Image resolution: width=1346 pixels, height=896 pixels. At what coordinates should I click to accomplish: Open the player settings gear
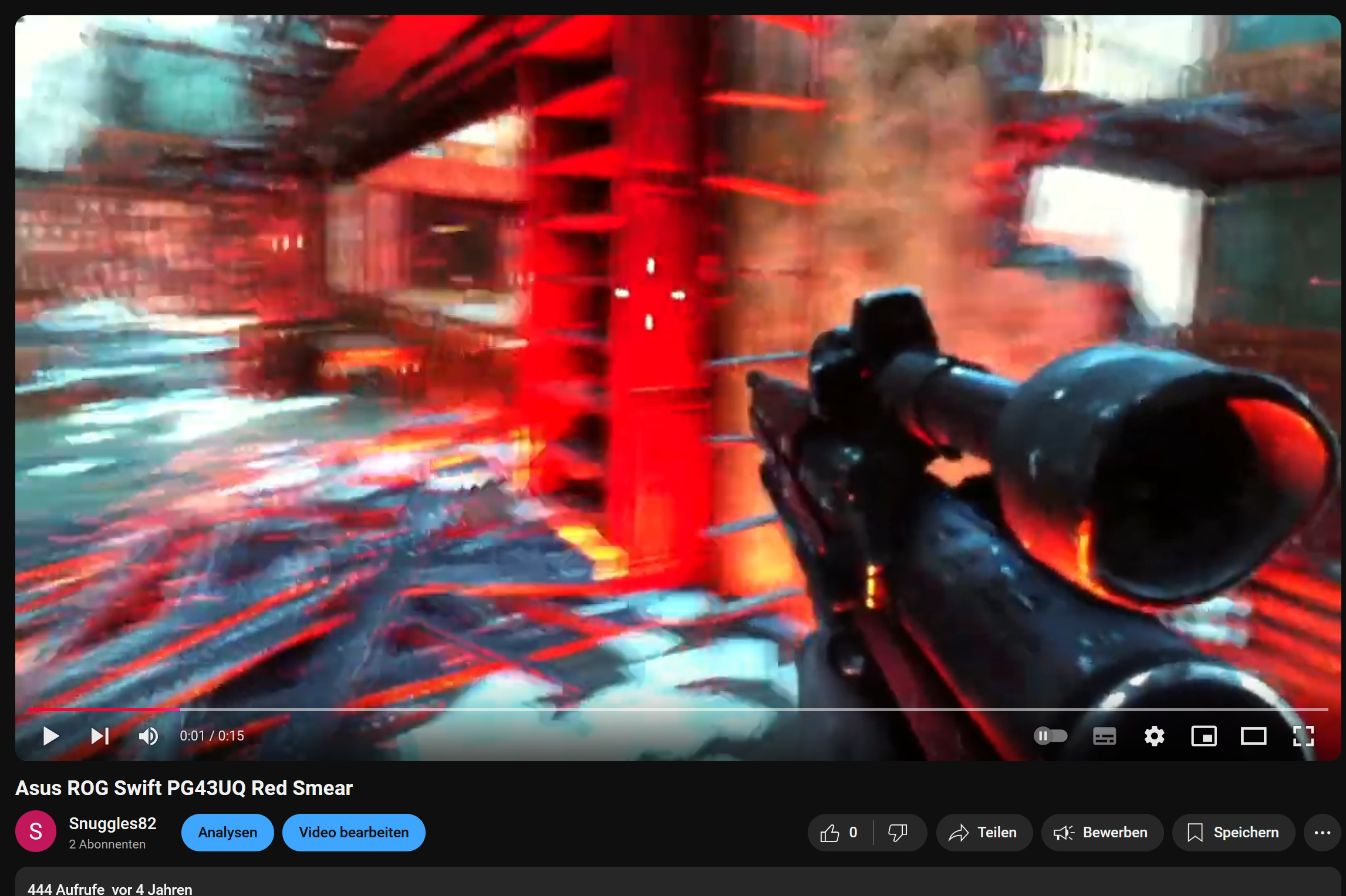(1154, 736)
